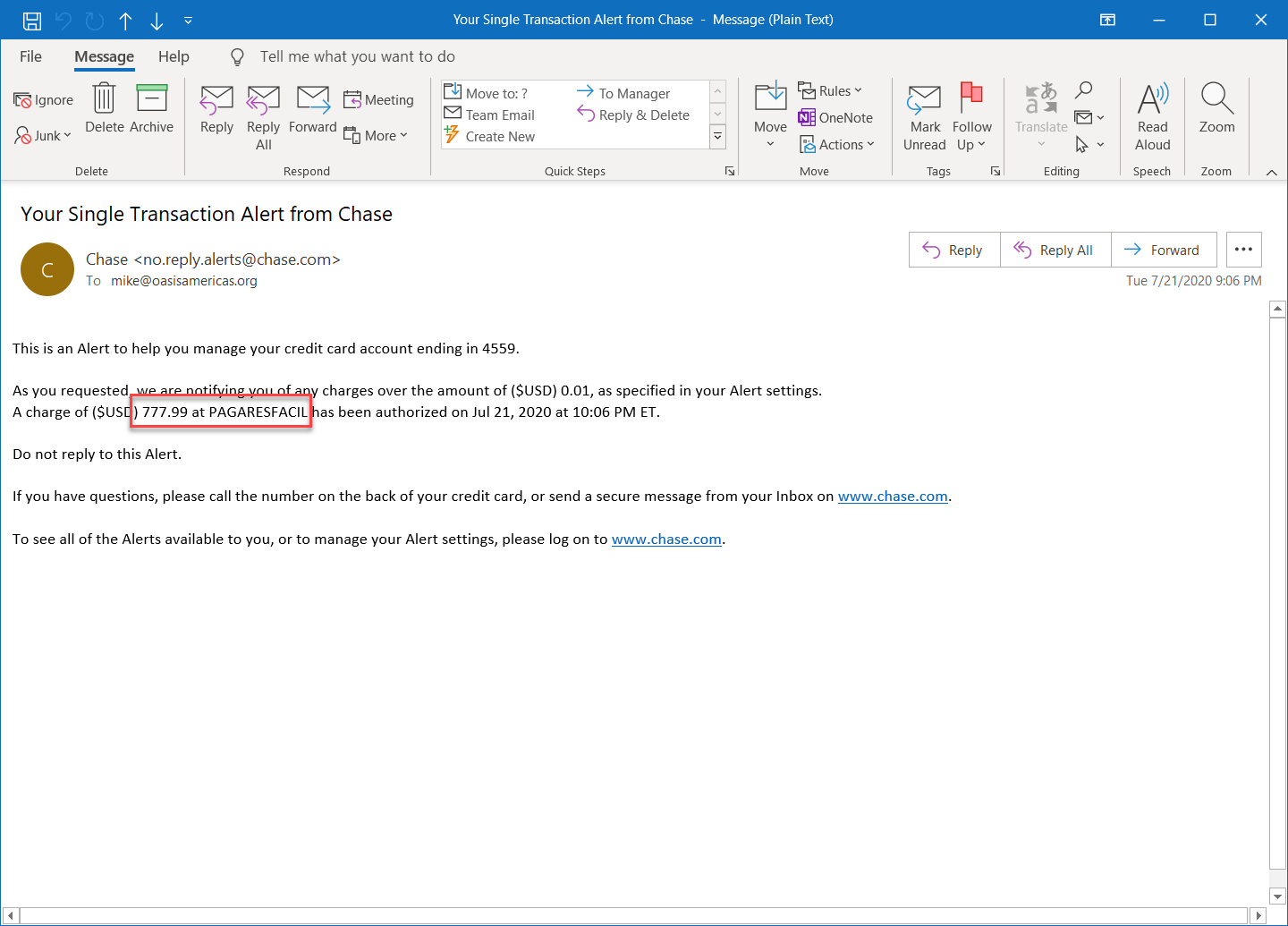Click the subject line Your Single Transaction Alert
The width and height of the screenshot is (1288, 926).
207,214
